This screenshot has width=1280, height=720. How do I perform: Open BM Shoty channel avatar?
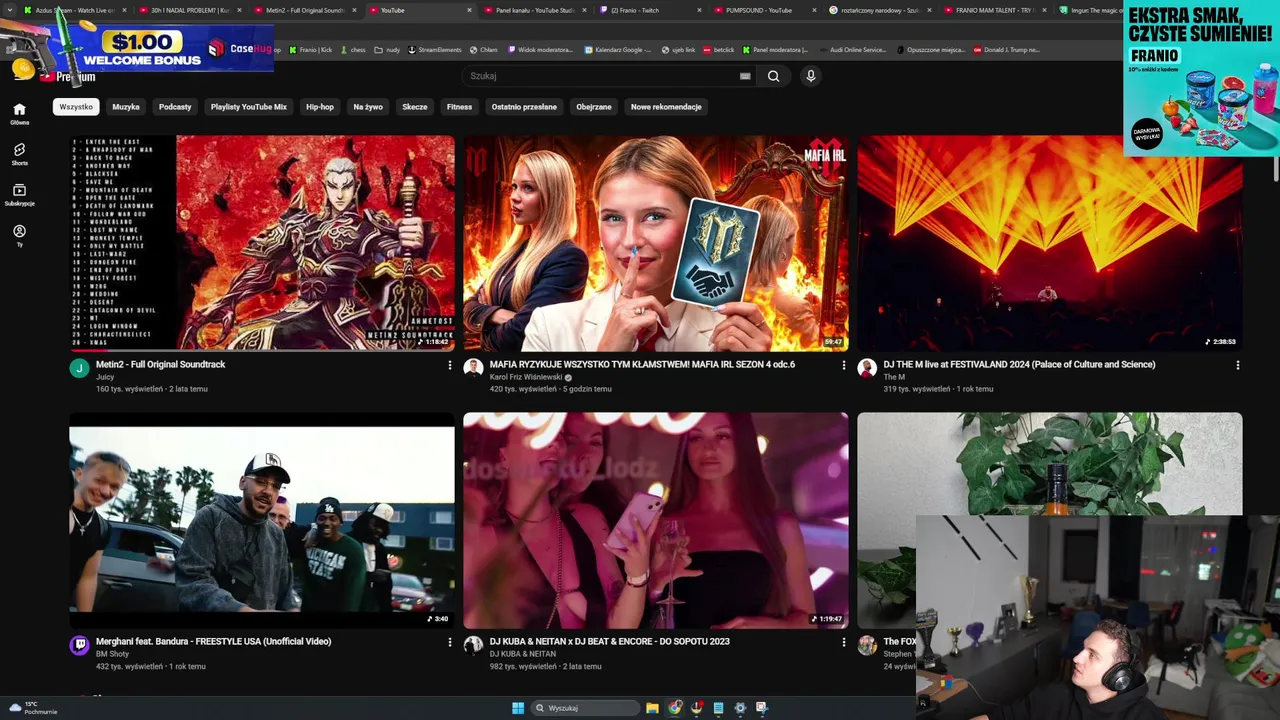[79, 645]
